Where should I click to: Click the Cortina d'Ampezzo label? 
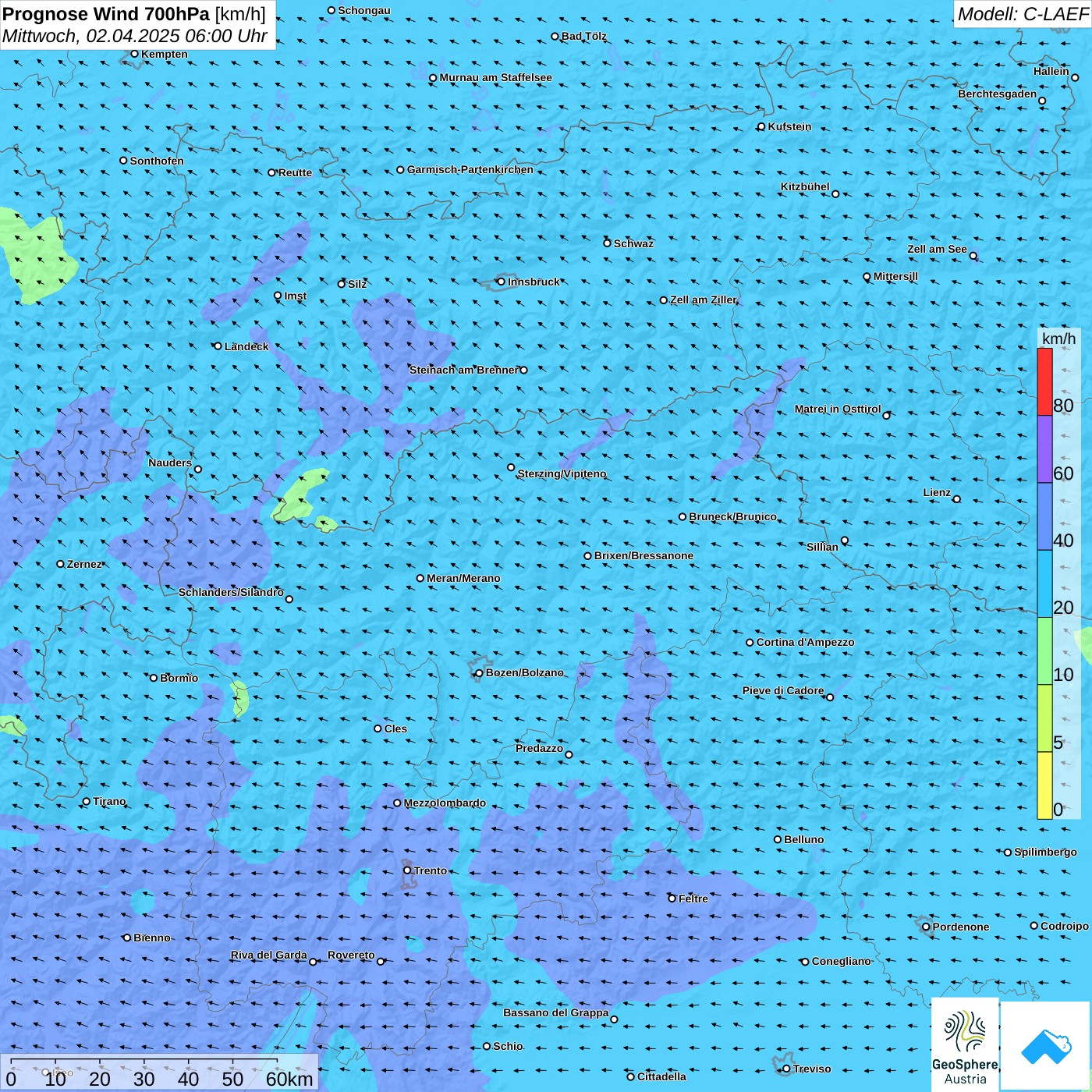(805, 642)
